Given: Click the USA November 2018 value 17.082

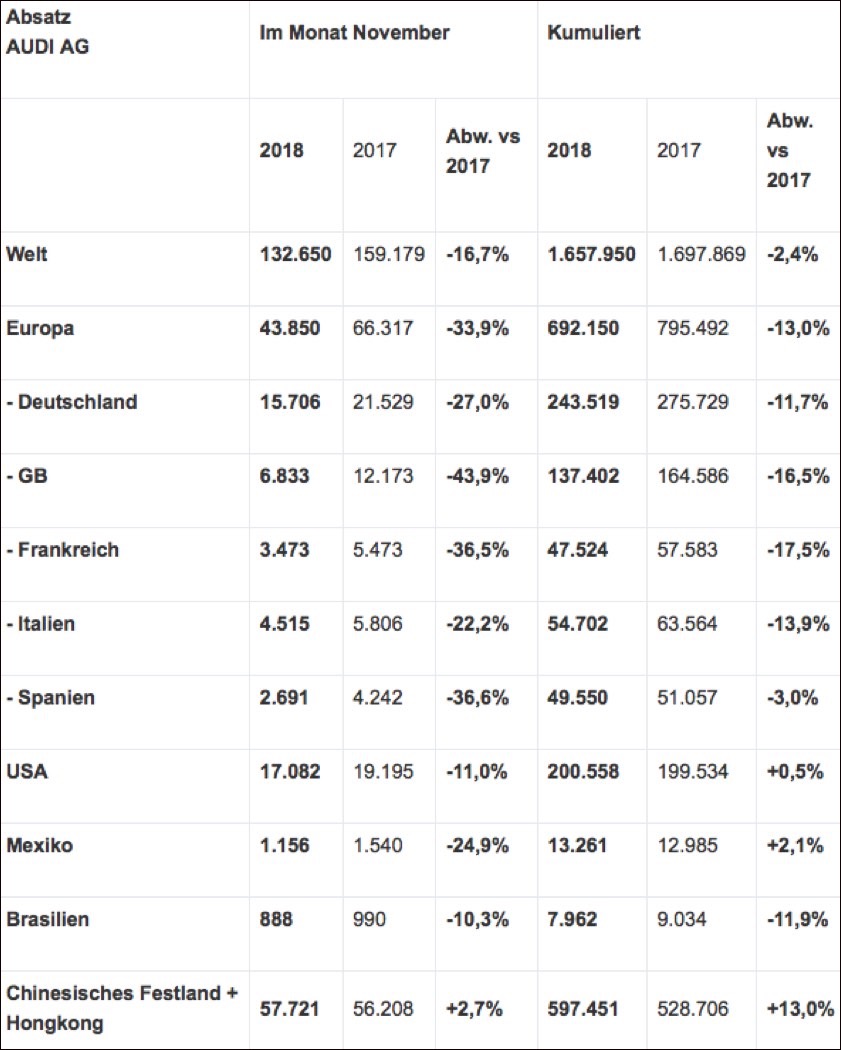Looking at the screenshot, I should pos(290,771).
